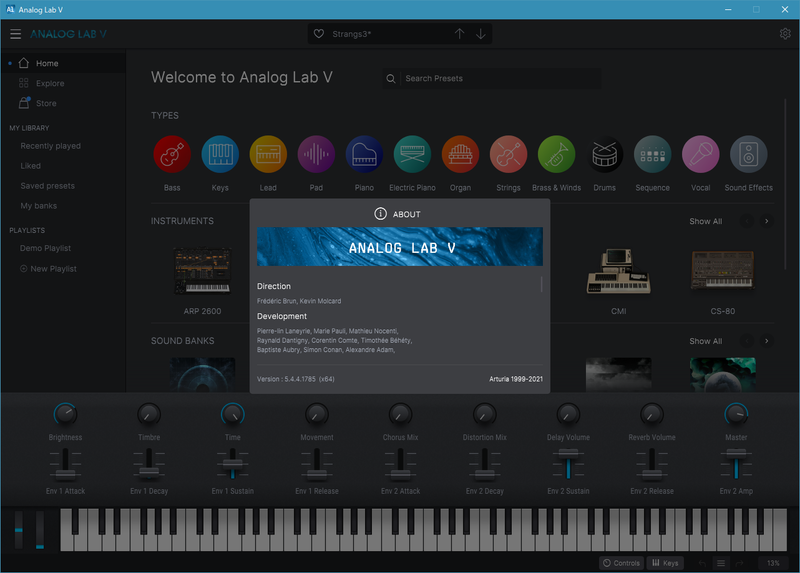This screenshot has width=800, height=573.
Task: Select the Pad type icon
Action: (x=316, y=154)
